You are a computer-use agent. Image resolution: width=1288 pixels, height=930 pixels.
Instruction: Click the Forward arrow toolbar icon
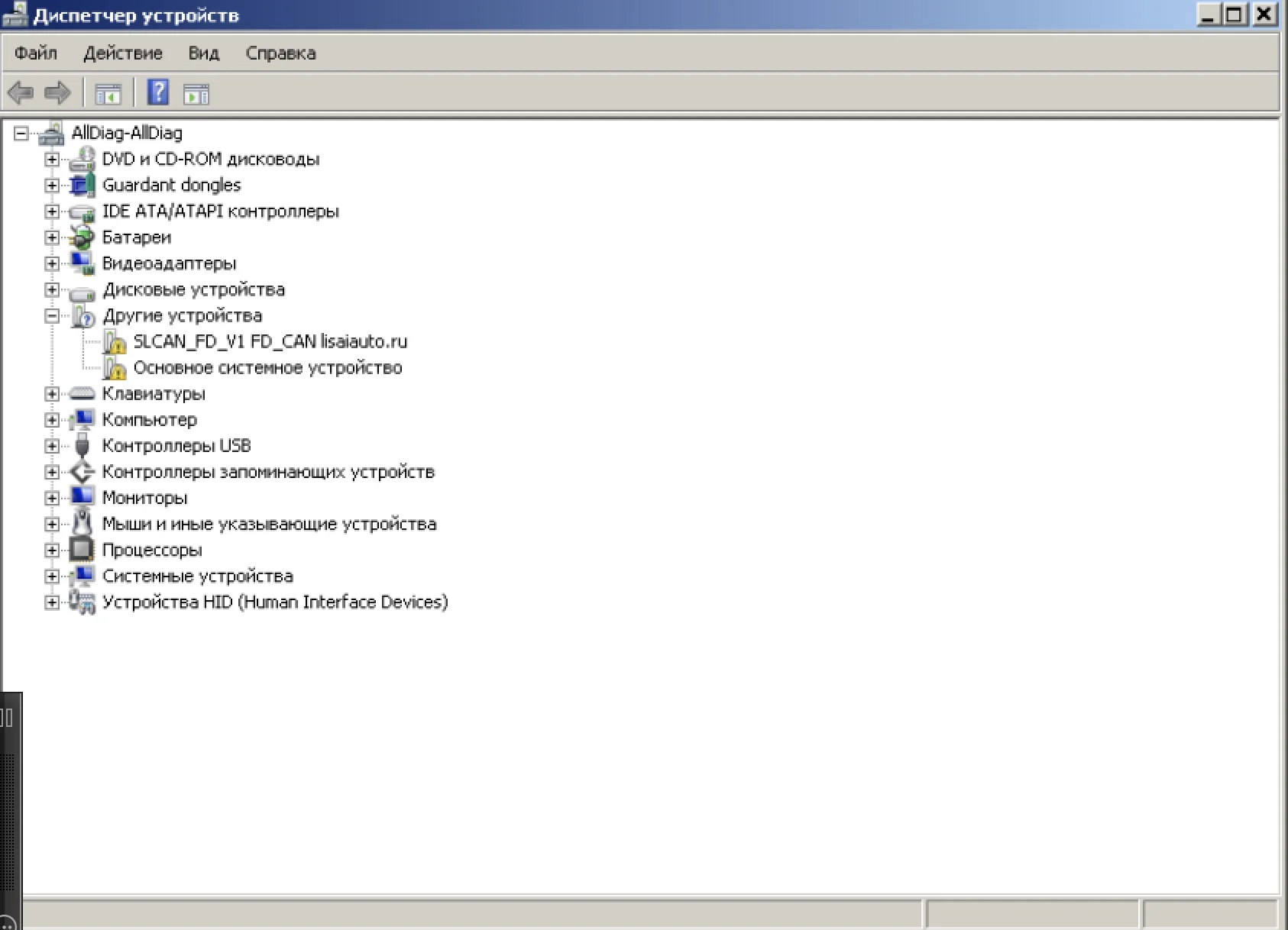pos(57,93)
